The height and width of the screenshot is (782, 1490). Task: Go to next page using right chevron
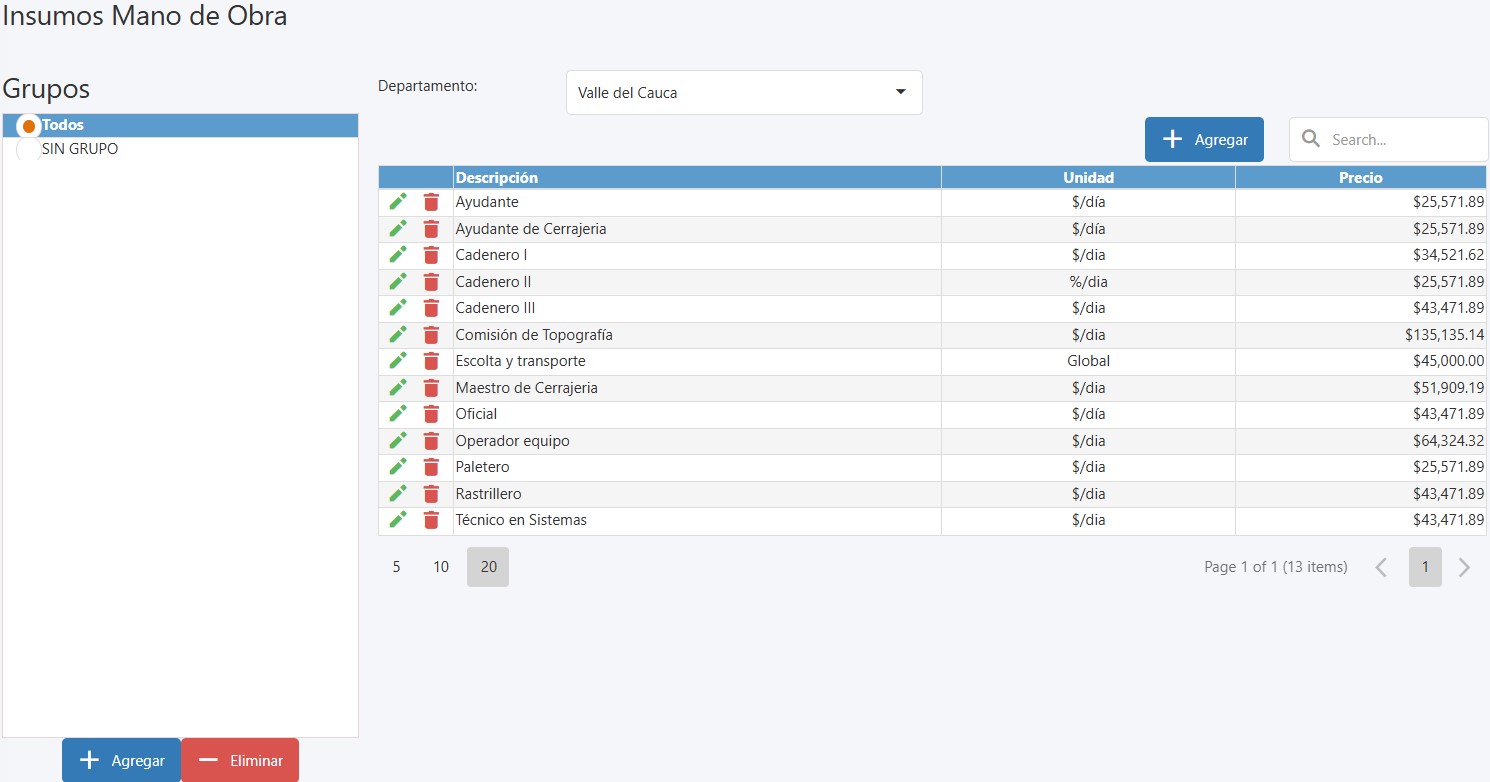point(1464,568)
